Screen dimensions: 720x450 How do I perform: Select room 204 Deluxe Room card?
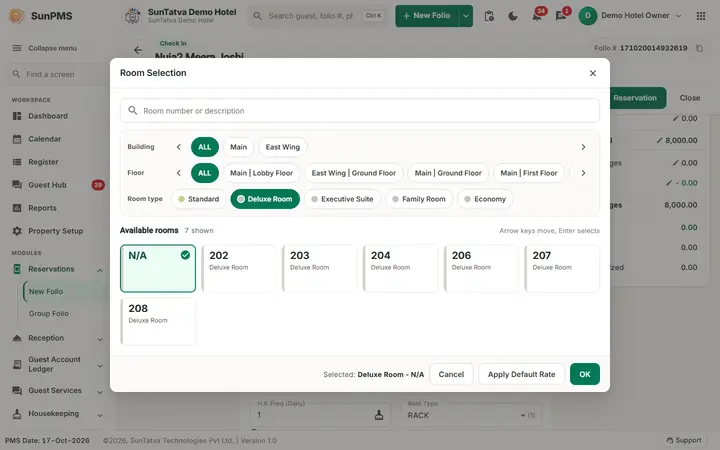400,268
